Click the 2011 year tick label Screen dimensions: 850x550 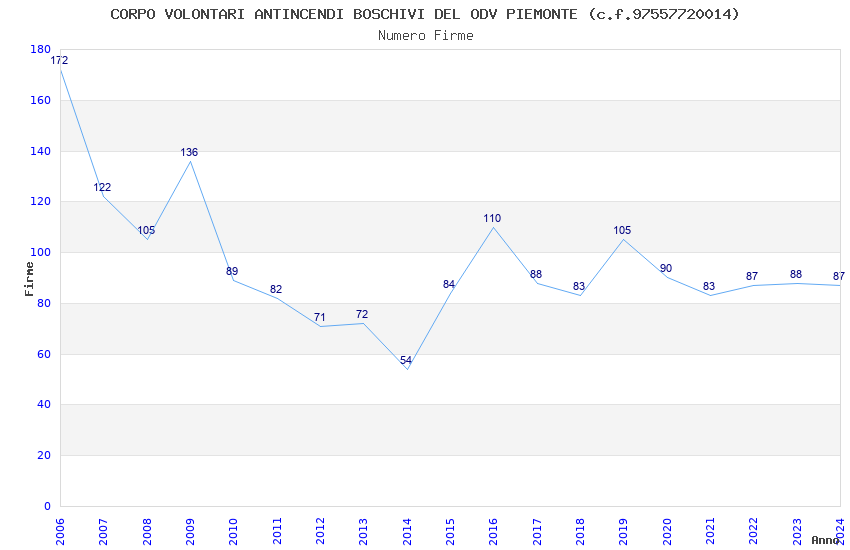tap(276, 532)
